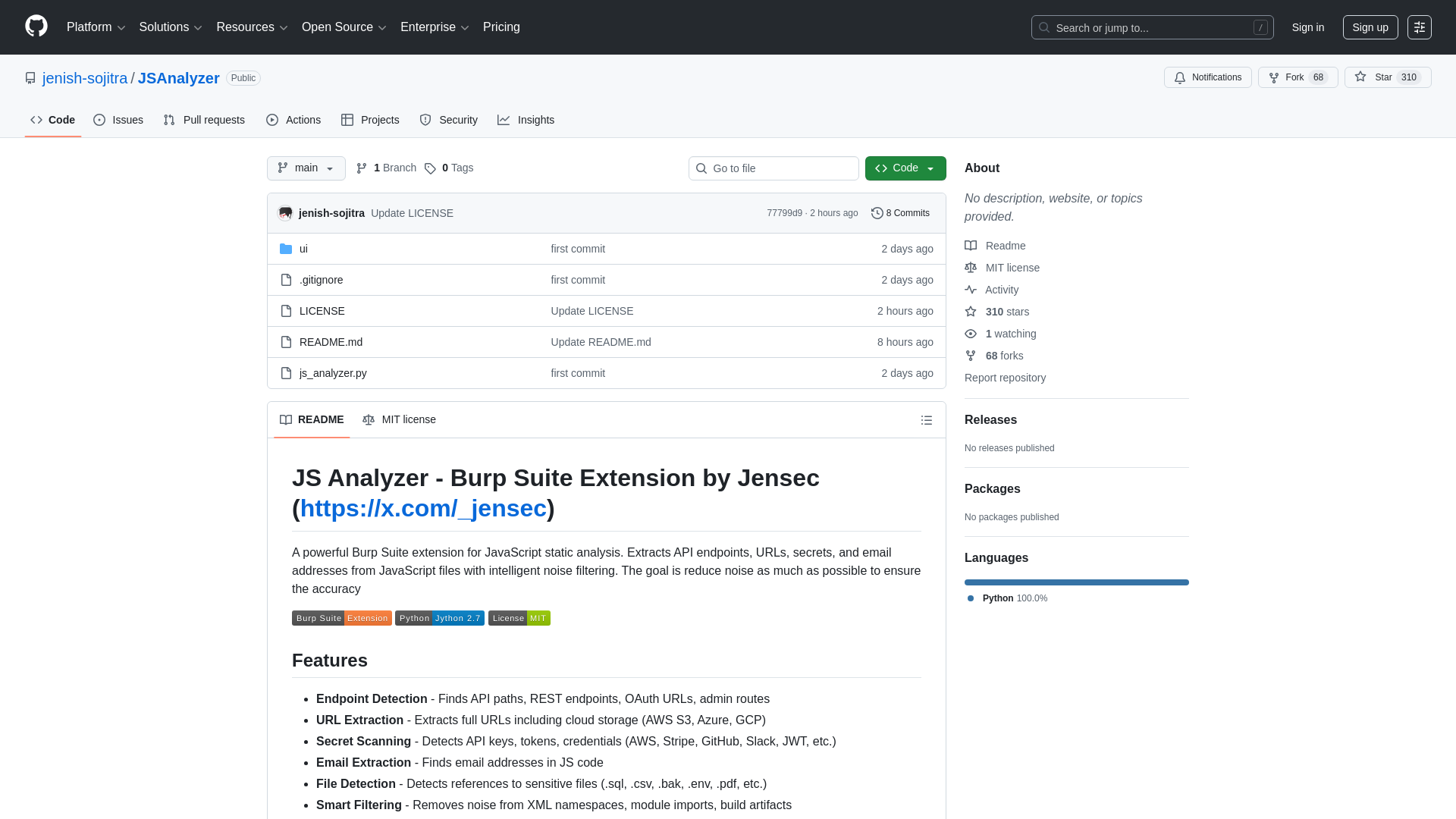
Task: Click the GitHub logo in the header
Action: tap(36, 27)
